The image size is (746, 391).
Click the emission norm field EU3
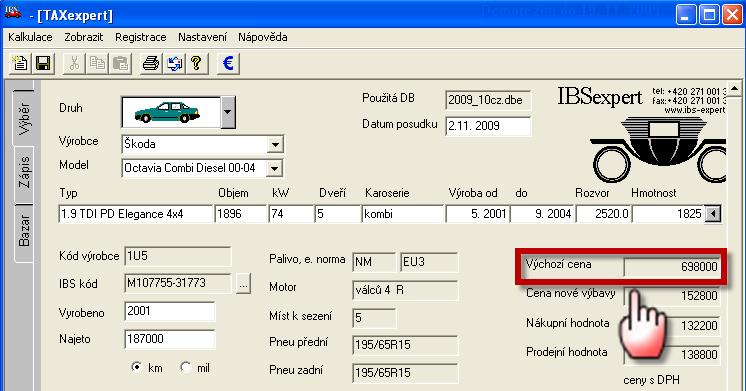[429, 262]
